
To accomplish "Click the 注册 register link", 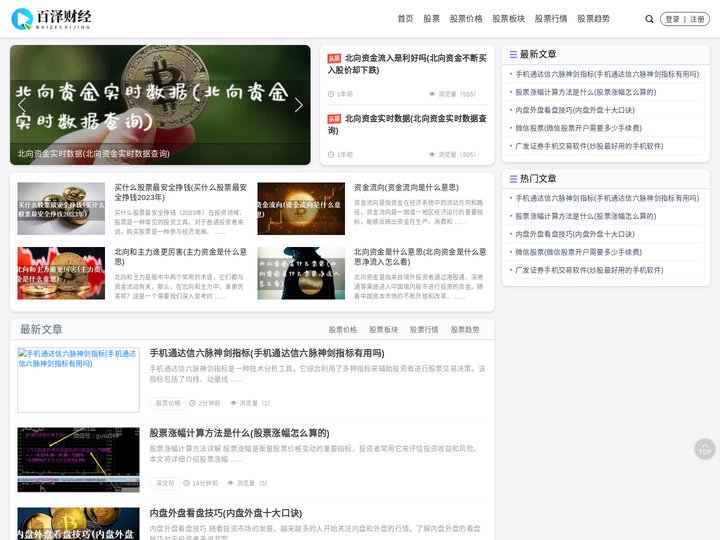I will coord(697,19).
